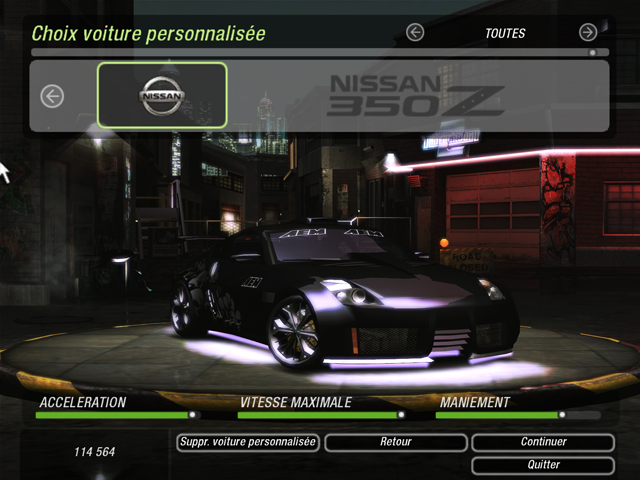Click the money amount 114 564
640x480 pixels.
[x=94, y=452]
